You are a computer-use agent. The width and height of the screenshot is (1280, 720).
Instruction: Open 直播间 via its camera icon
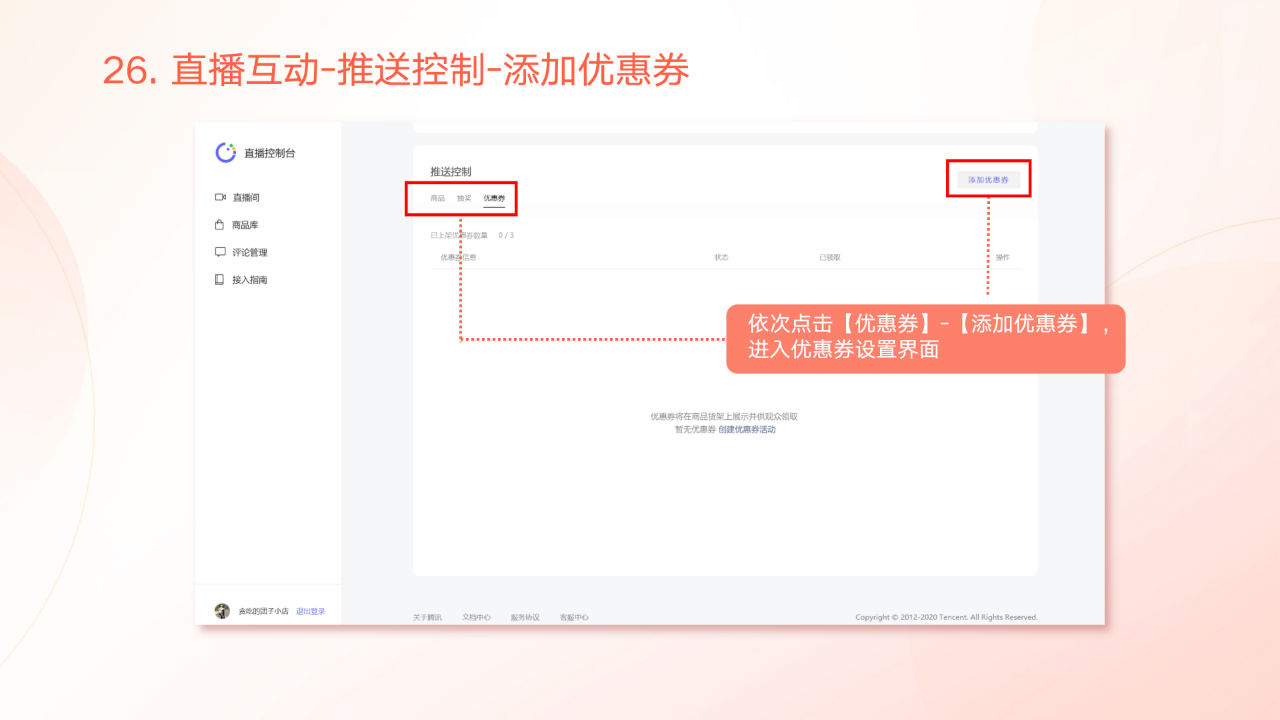[x=220, y=197]
